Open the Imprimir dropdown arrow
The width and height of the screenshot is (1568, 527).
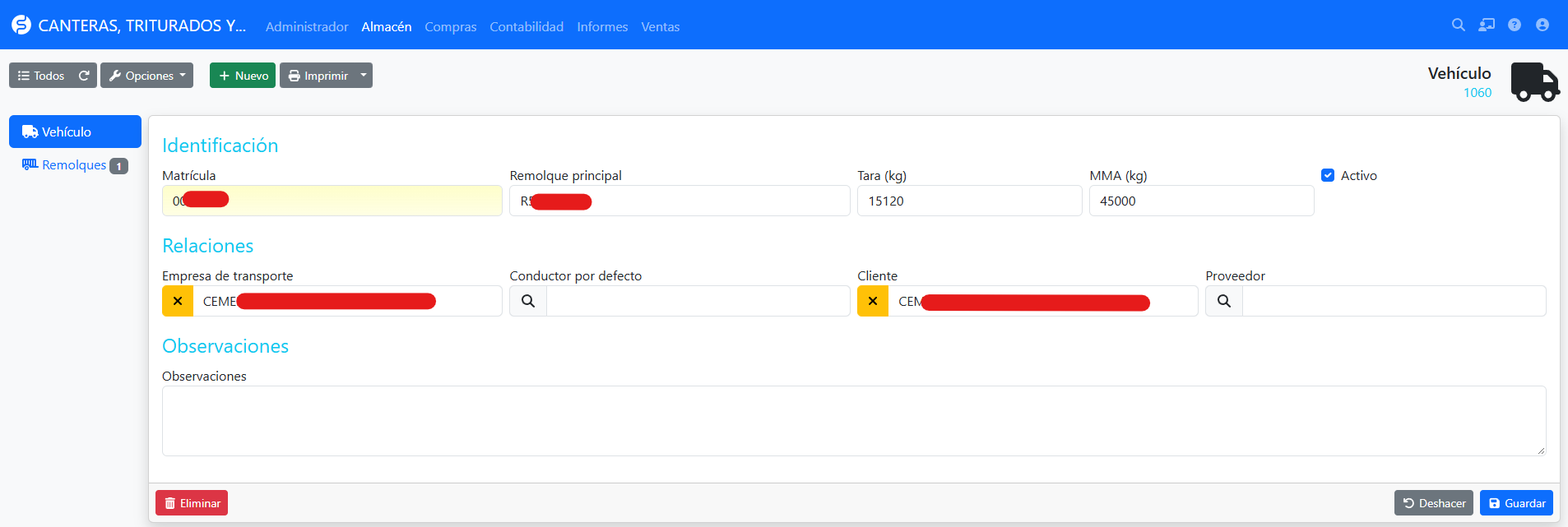(x=364, y=76)
